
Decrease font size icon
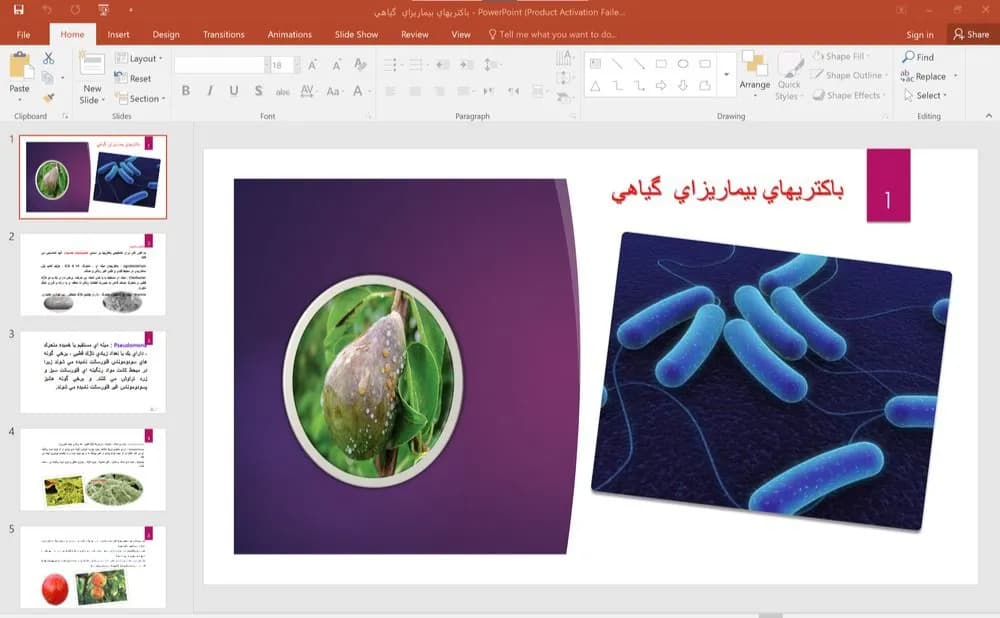click(x=336, y=64)
